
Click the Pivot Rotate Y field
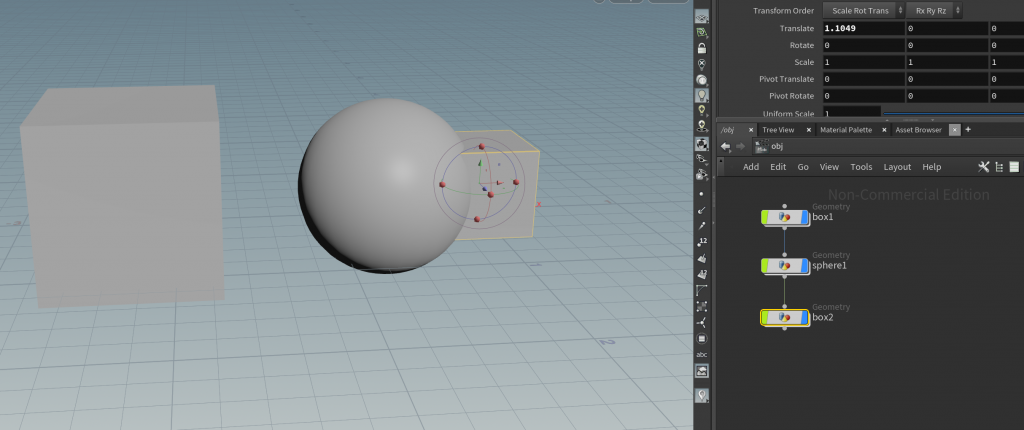click(947, 96)
